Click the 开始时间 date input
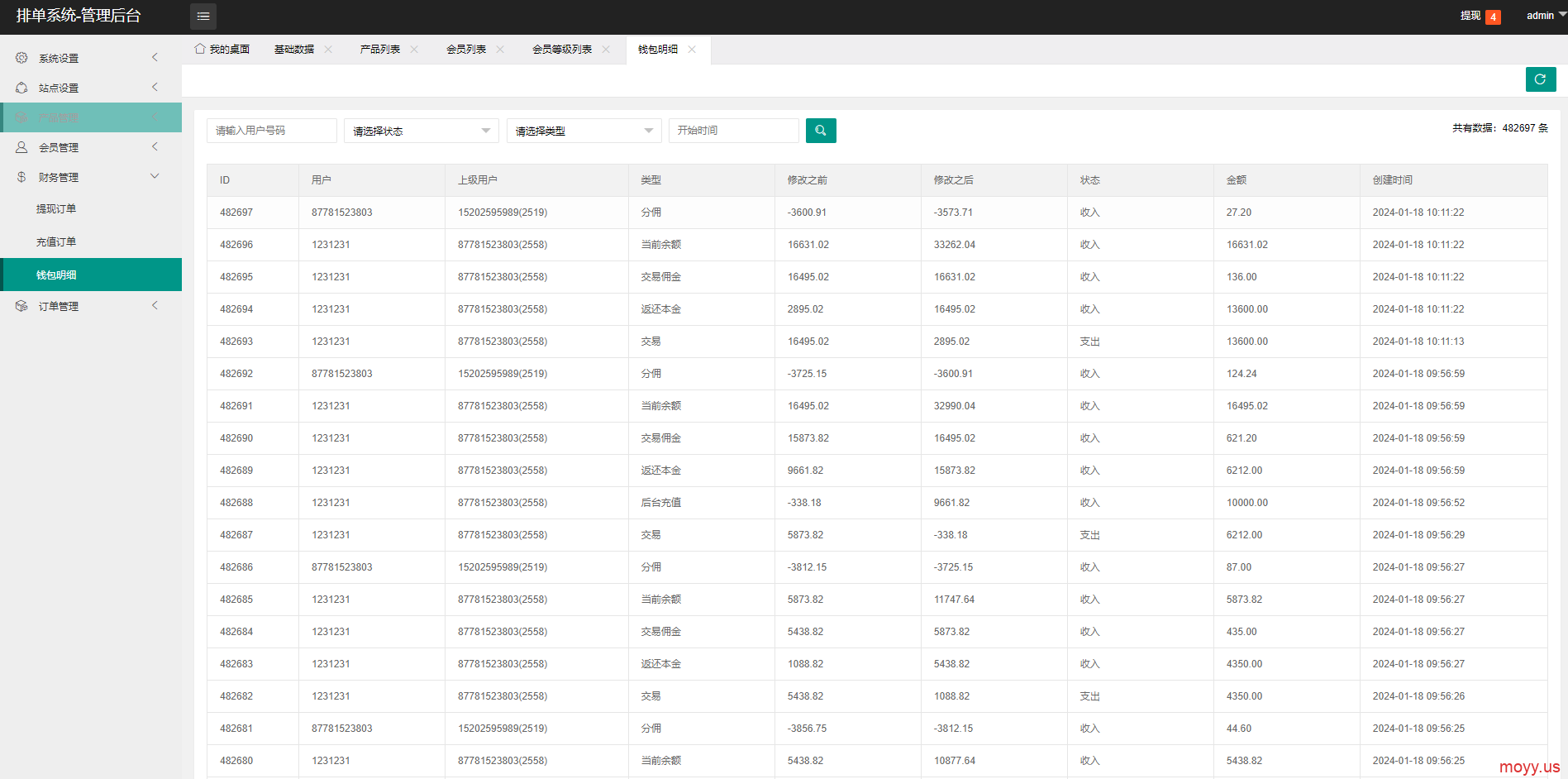Viewport: 1568px width, 779px height. point(734,131)
